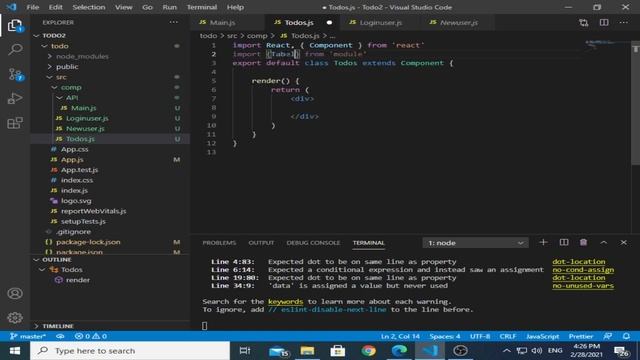Open the Source Control view
The image size is (640, 360).
(x=15, y=74)
